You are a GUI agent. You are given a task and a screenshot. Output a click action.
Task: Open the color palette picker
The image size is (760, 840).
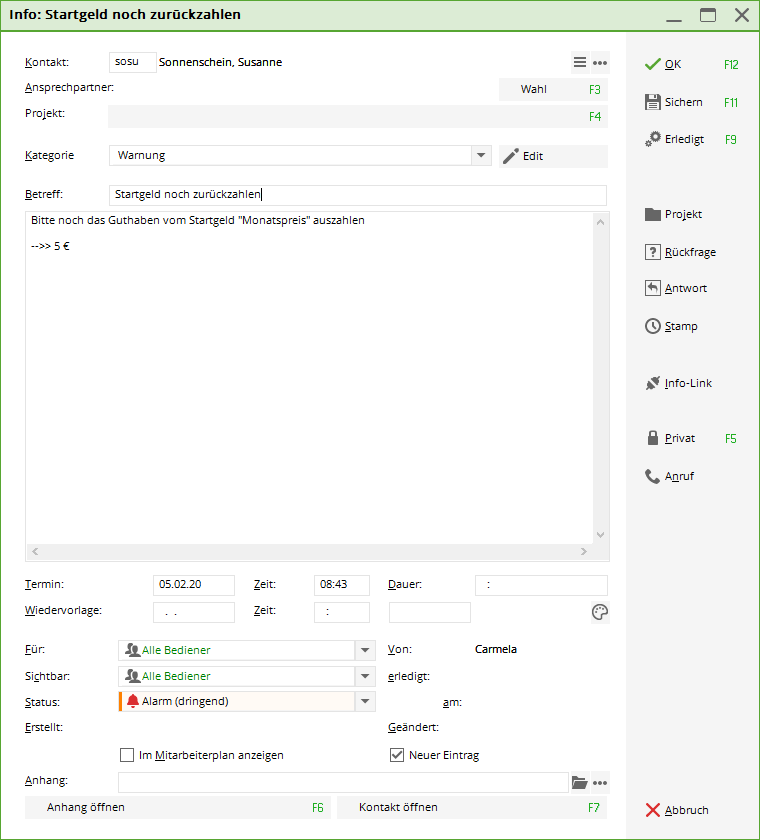point(600,613)
